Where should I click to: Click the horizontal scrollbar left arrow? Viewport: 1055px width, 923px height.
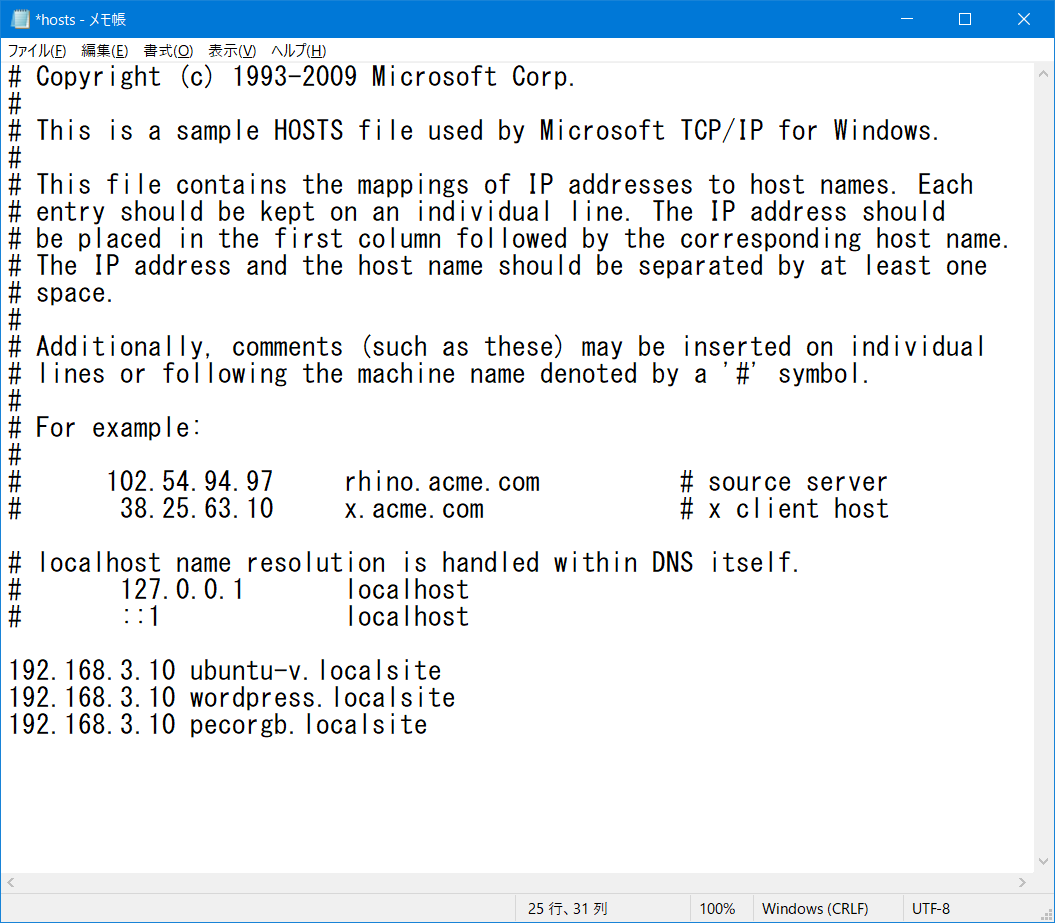point(12,883)
